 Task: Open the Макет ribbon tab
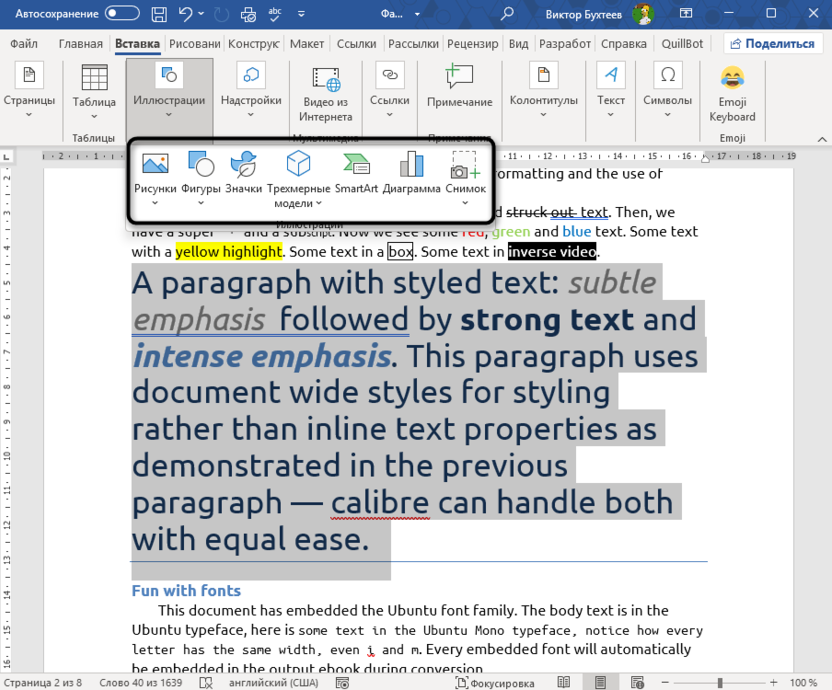pyautogui.click(x=307, y=44)
